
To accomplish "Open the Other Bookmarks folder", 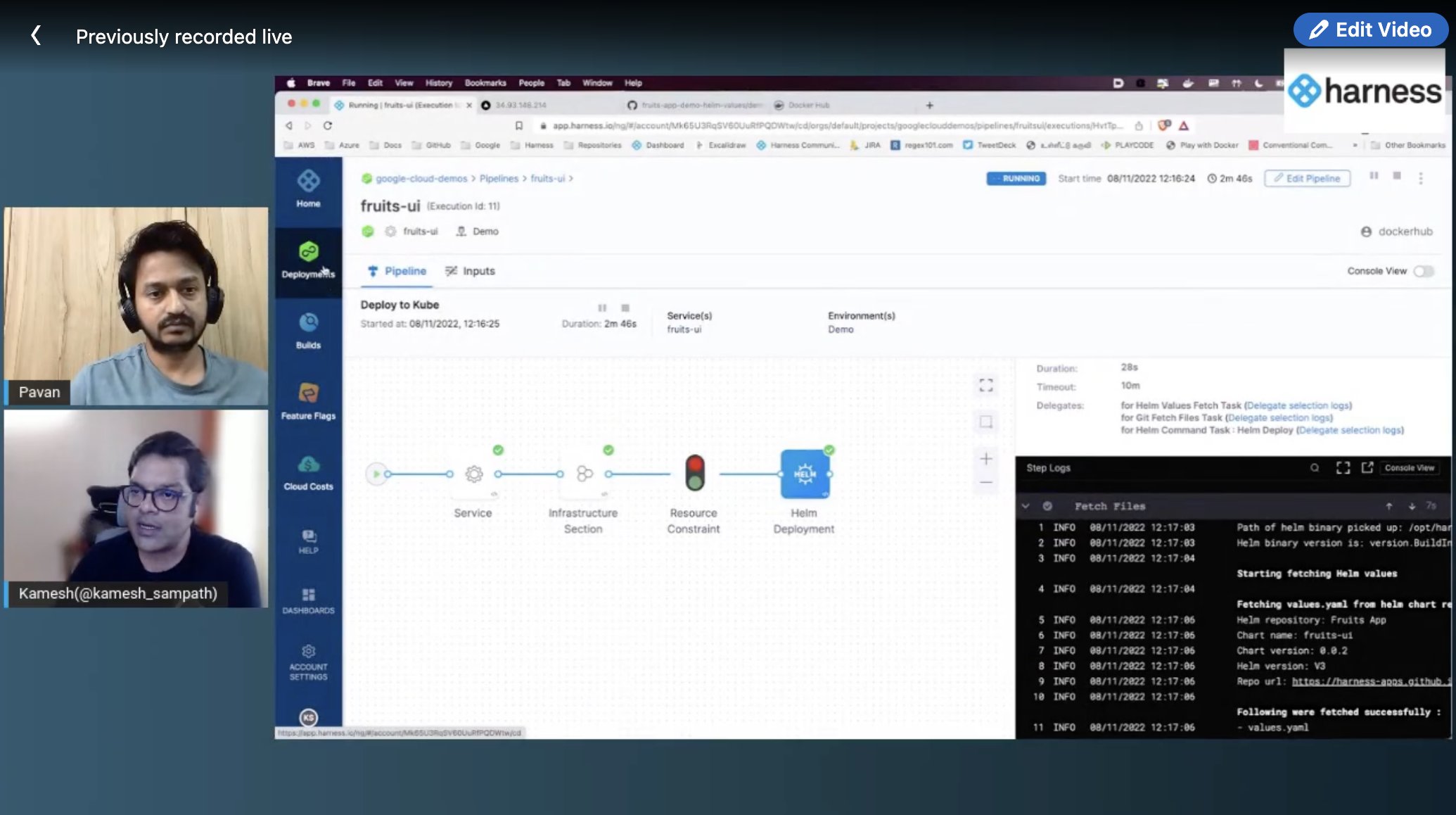I will coord(1408,145).
